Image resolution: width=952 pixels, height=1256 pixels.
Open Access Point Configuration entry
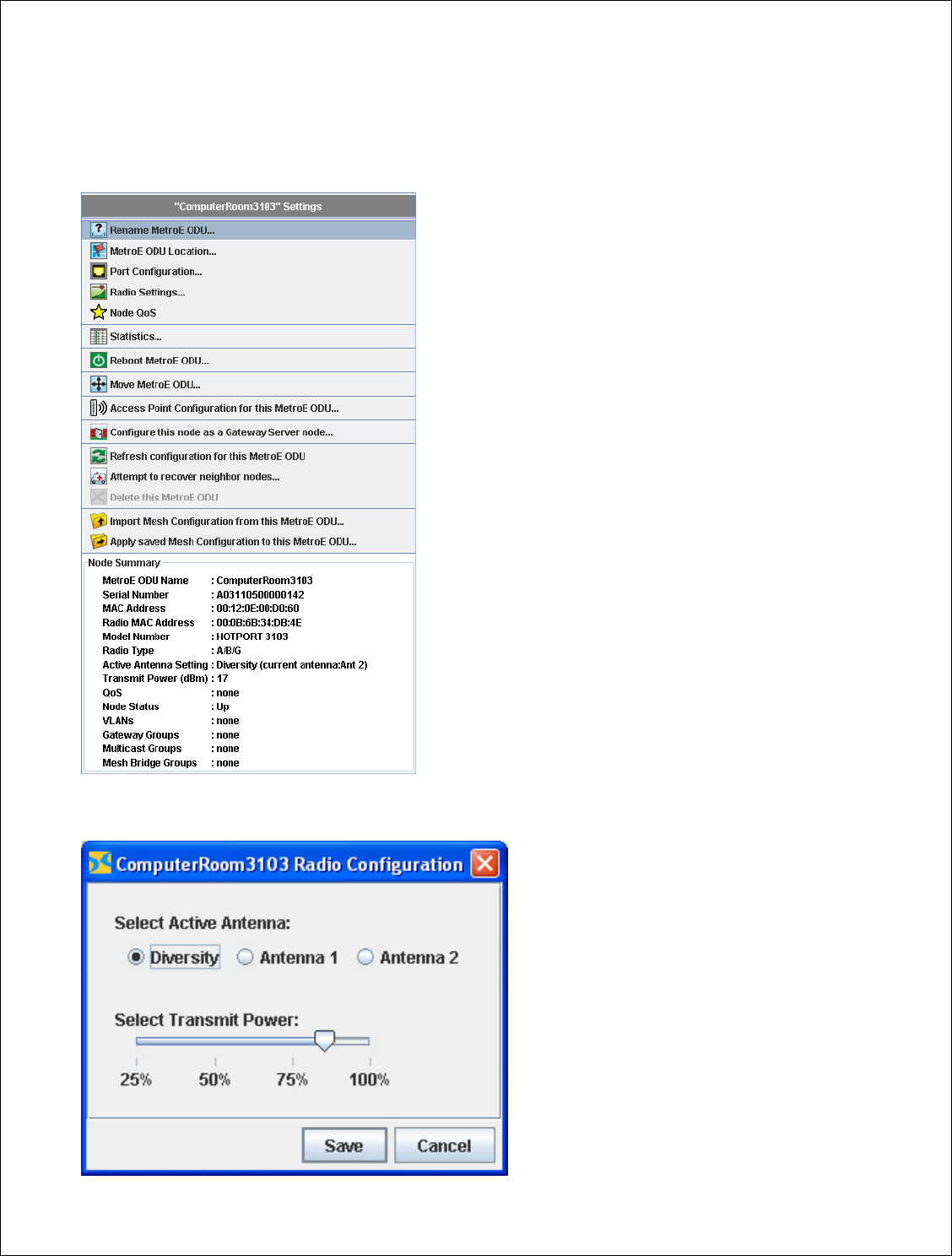pyautogui.click(x=248, y=408)
